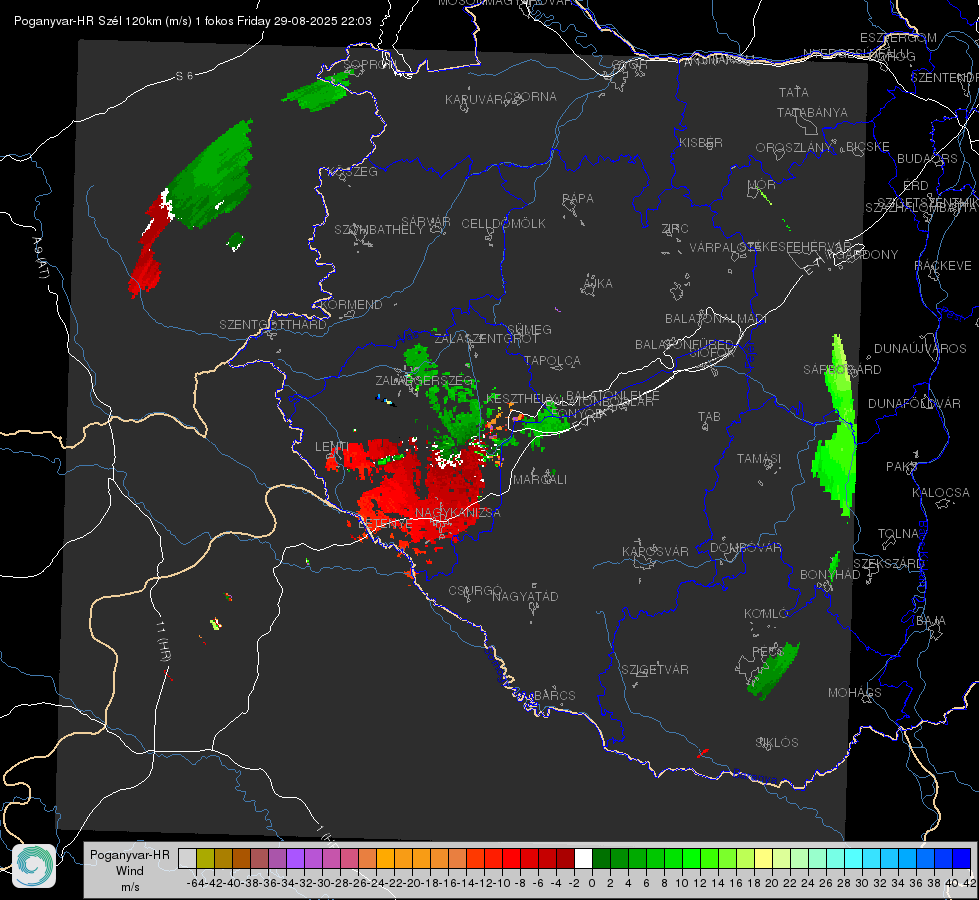Click the DUNAFÖLDVÁR label
This screenshot has height=900, width=979.
(914, 403)
